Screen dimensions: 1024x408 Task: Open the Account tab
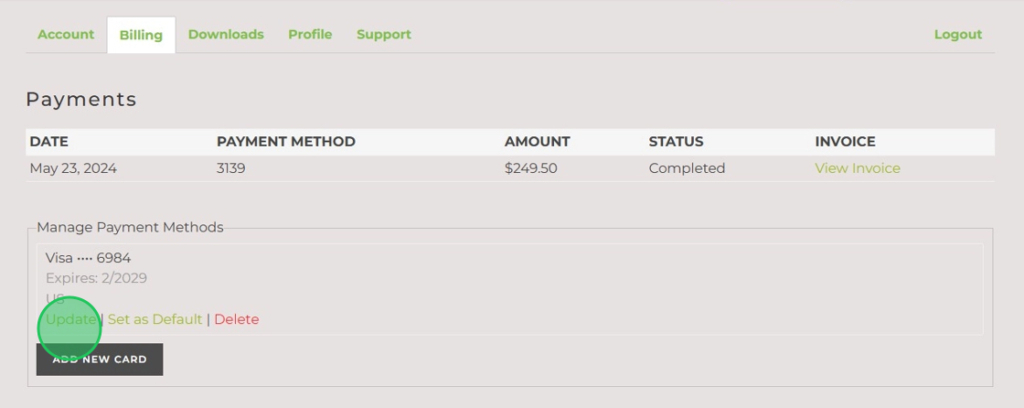[65, 35]
